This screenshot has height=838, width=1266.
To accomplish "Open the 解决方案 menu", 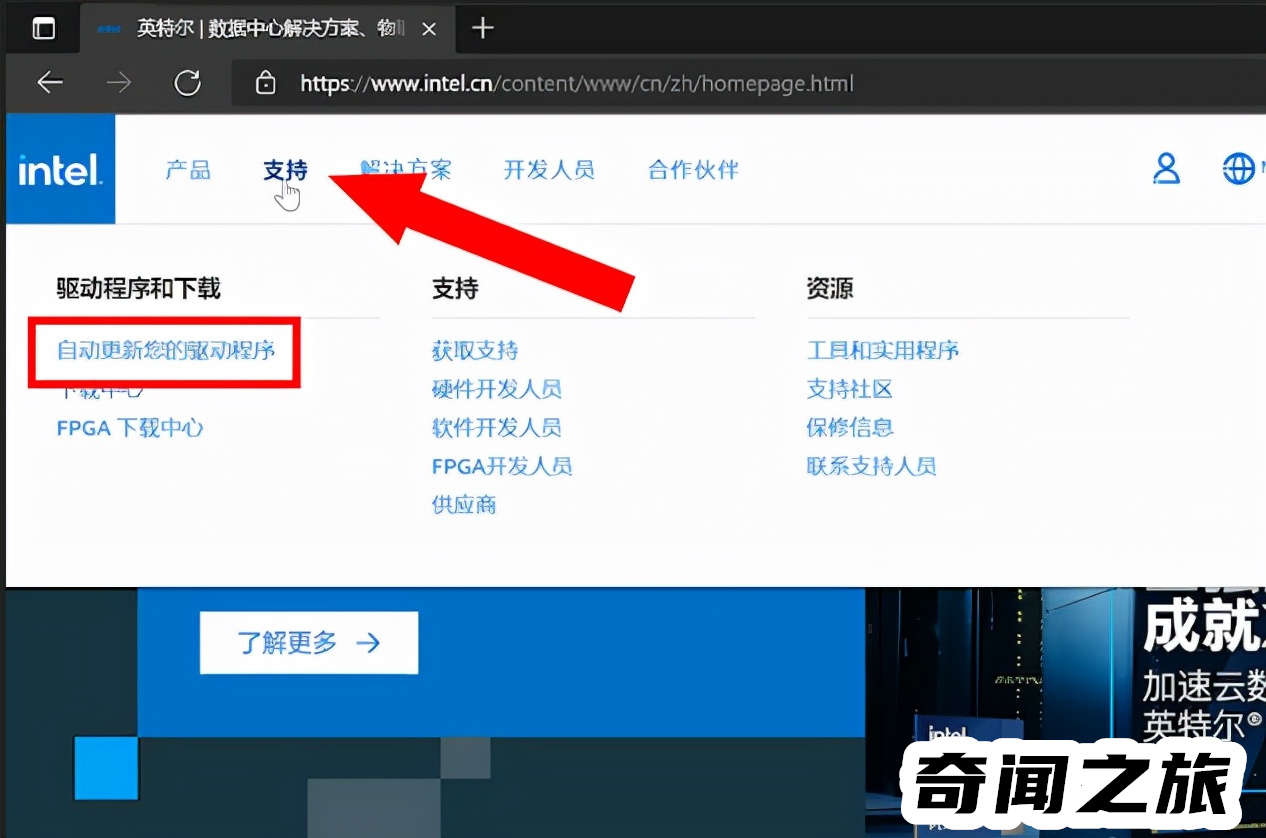I will [x=406, y=170].
